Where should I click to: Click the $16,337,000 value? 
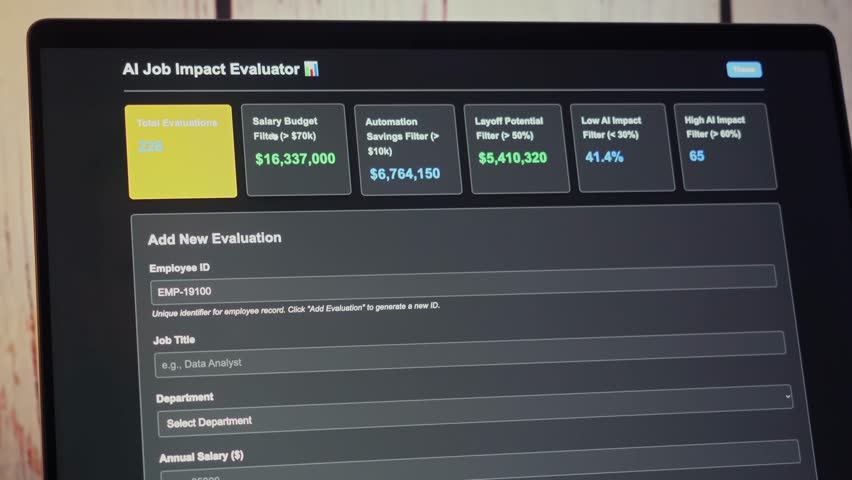(295, 159)
